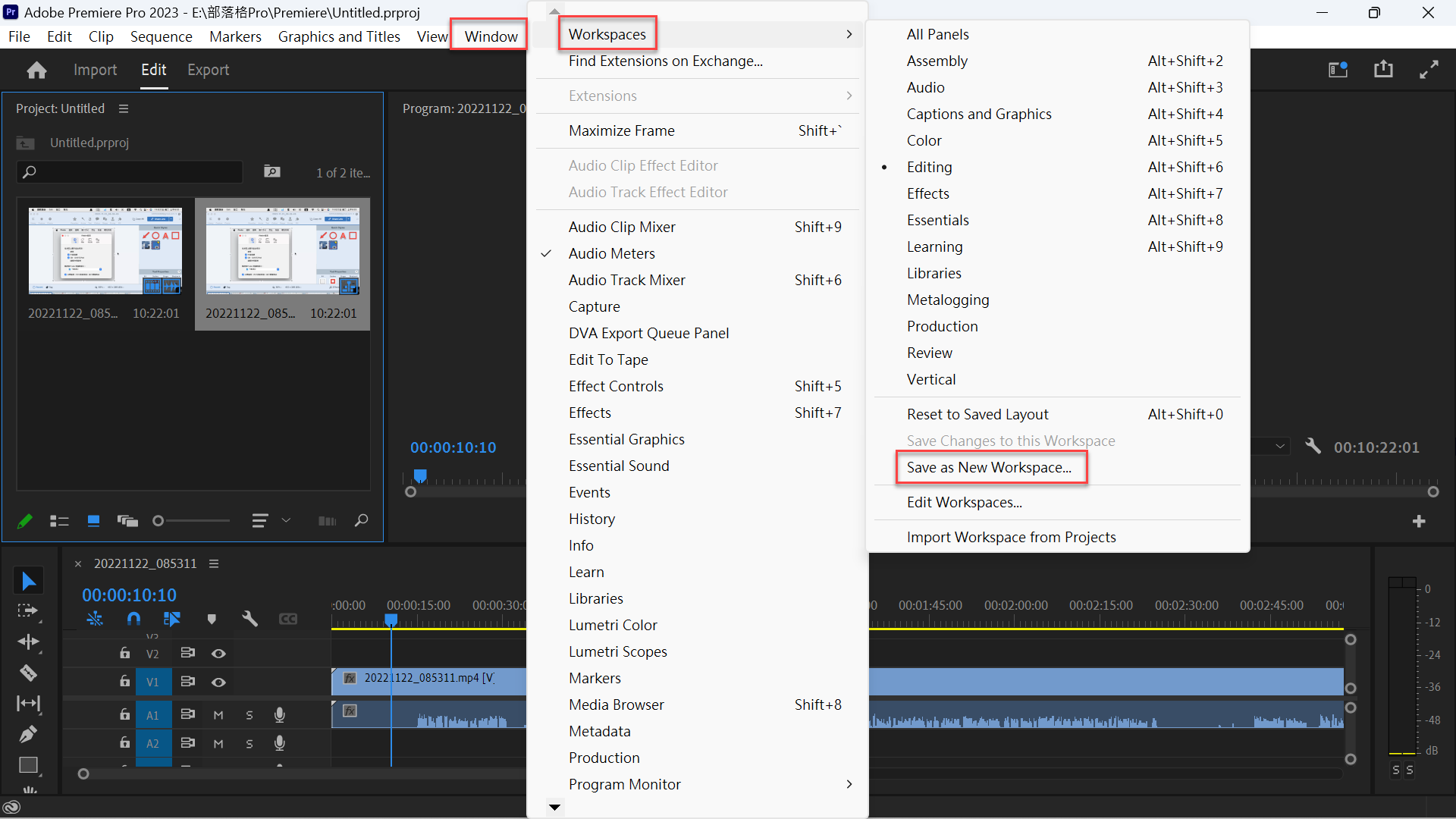Click timeline playhead marker
This screenshot has width=1456, height=819.
pos(391,620)
